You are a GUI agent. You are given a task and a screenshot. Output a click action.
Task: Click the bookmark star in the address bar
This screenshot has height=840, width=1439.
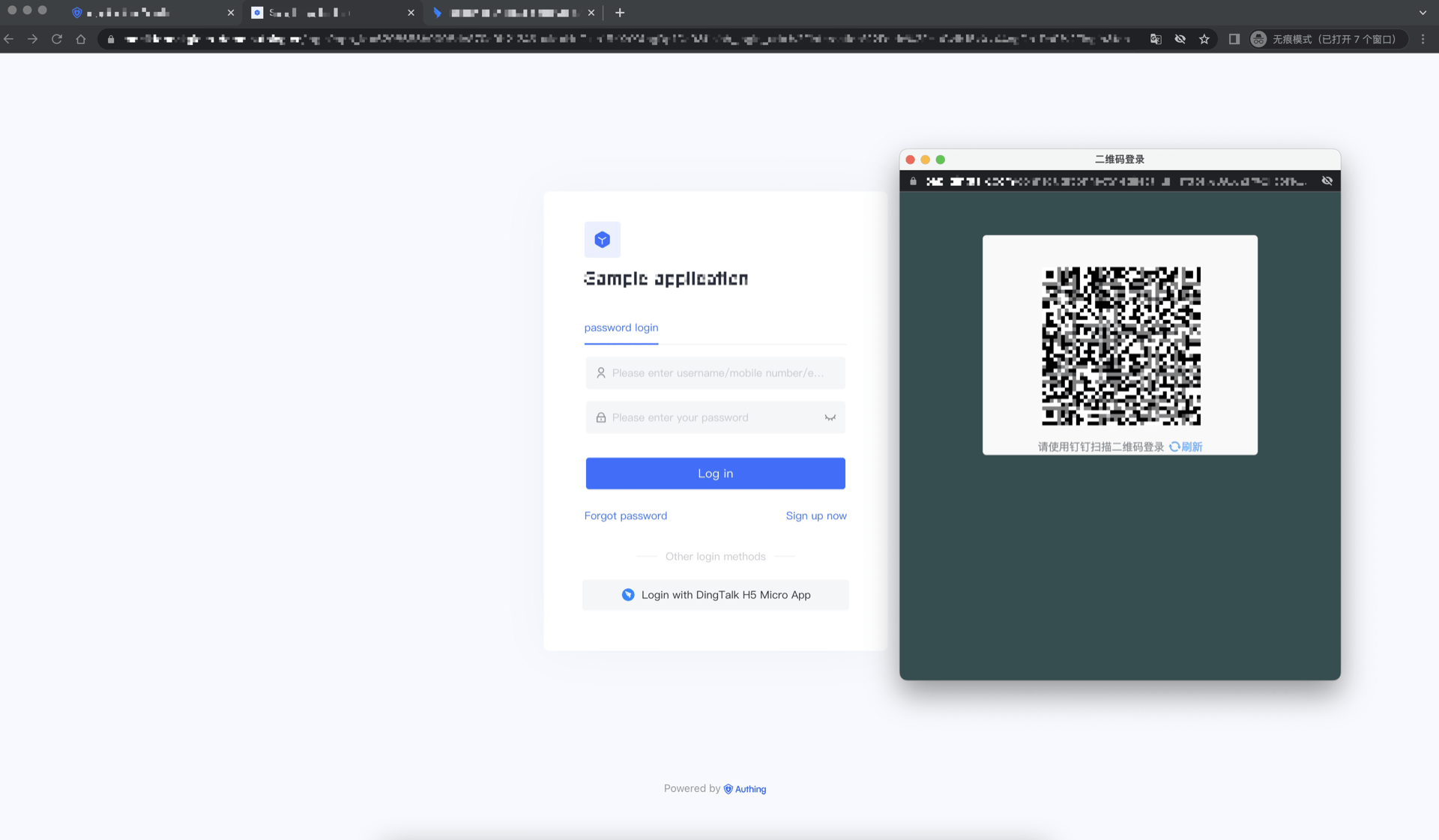point(1205,38)
